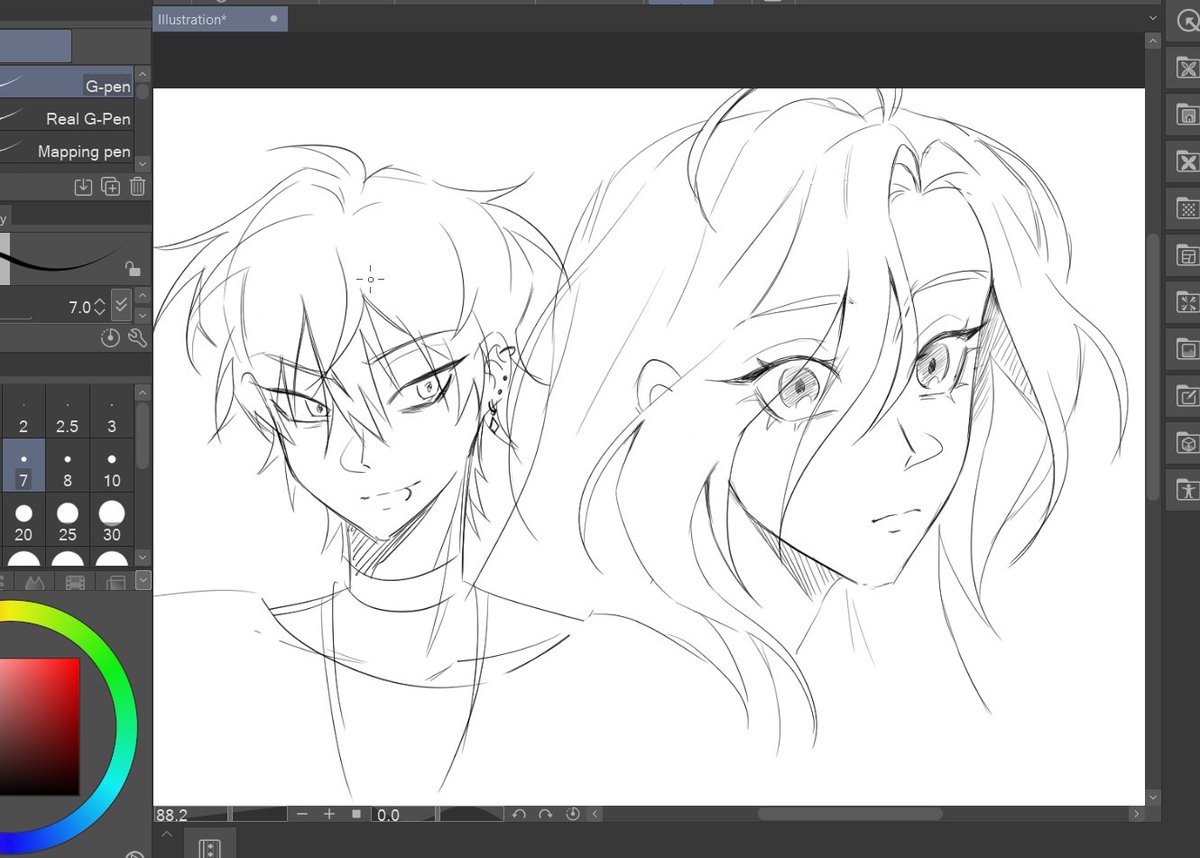Delete the current sub tool via trash icon

pos(137,186)
